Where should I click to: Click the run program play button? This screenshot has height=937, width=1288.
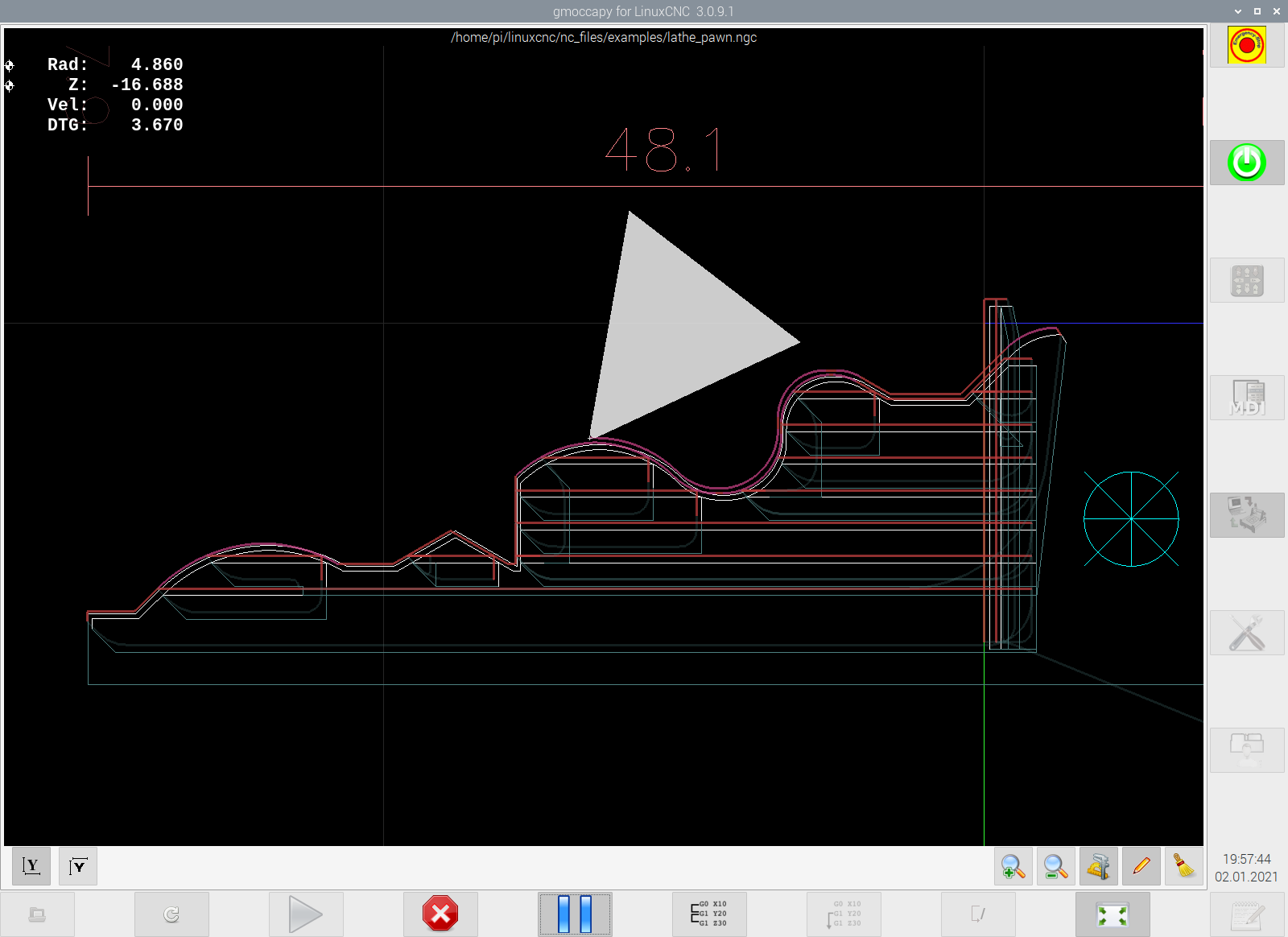pos(306,914)
